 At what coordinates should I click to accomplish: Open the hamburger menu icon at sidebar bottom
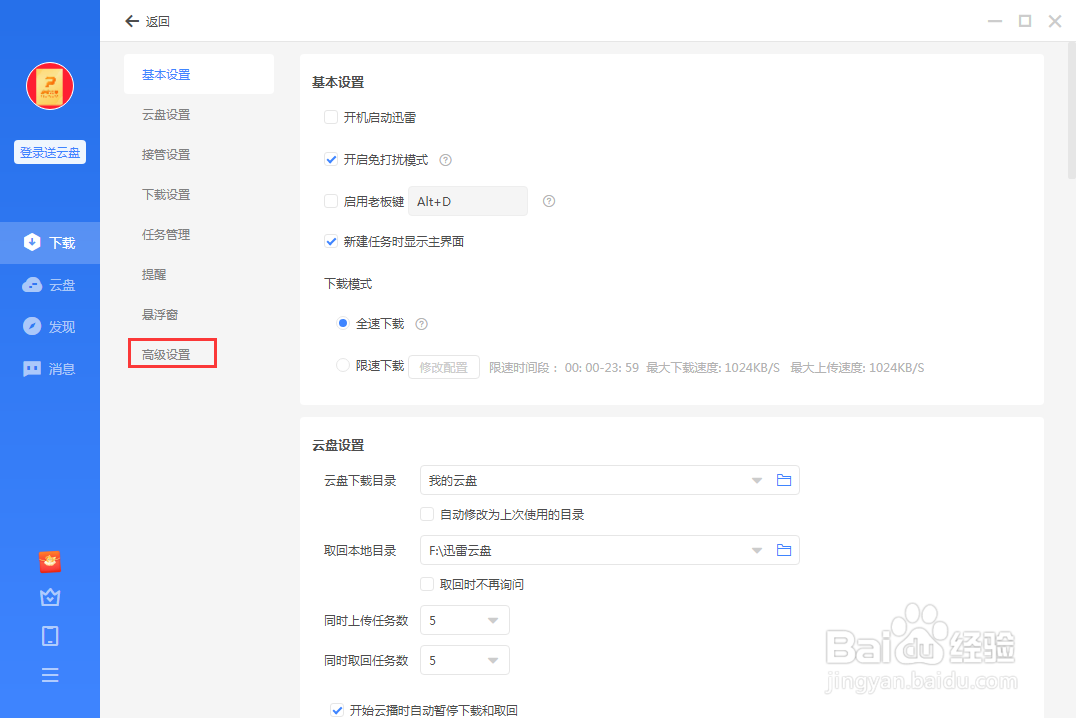(x=50, y=675)
